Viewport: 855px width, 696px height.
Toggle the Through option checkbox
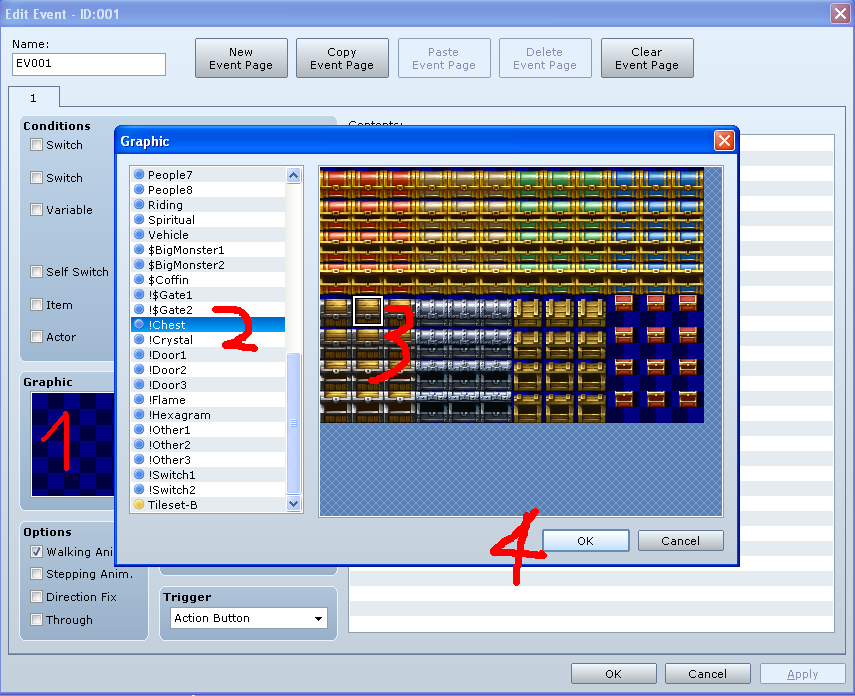pyautogui.click(x=37, y=619)
